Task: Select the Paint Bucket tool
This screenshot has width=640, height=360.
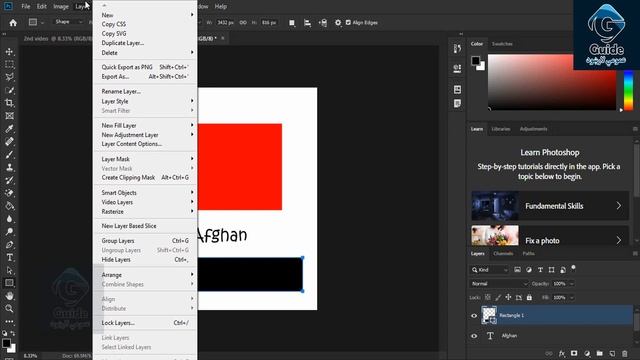Action: pos(9,206)
